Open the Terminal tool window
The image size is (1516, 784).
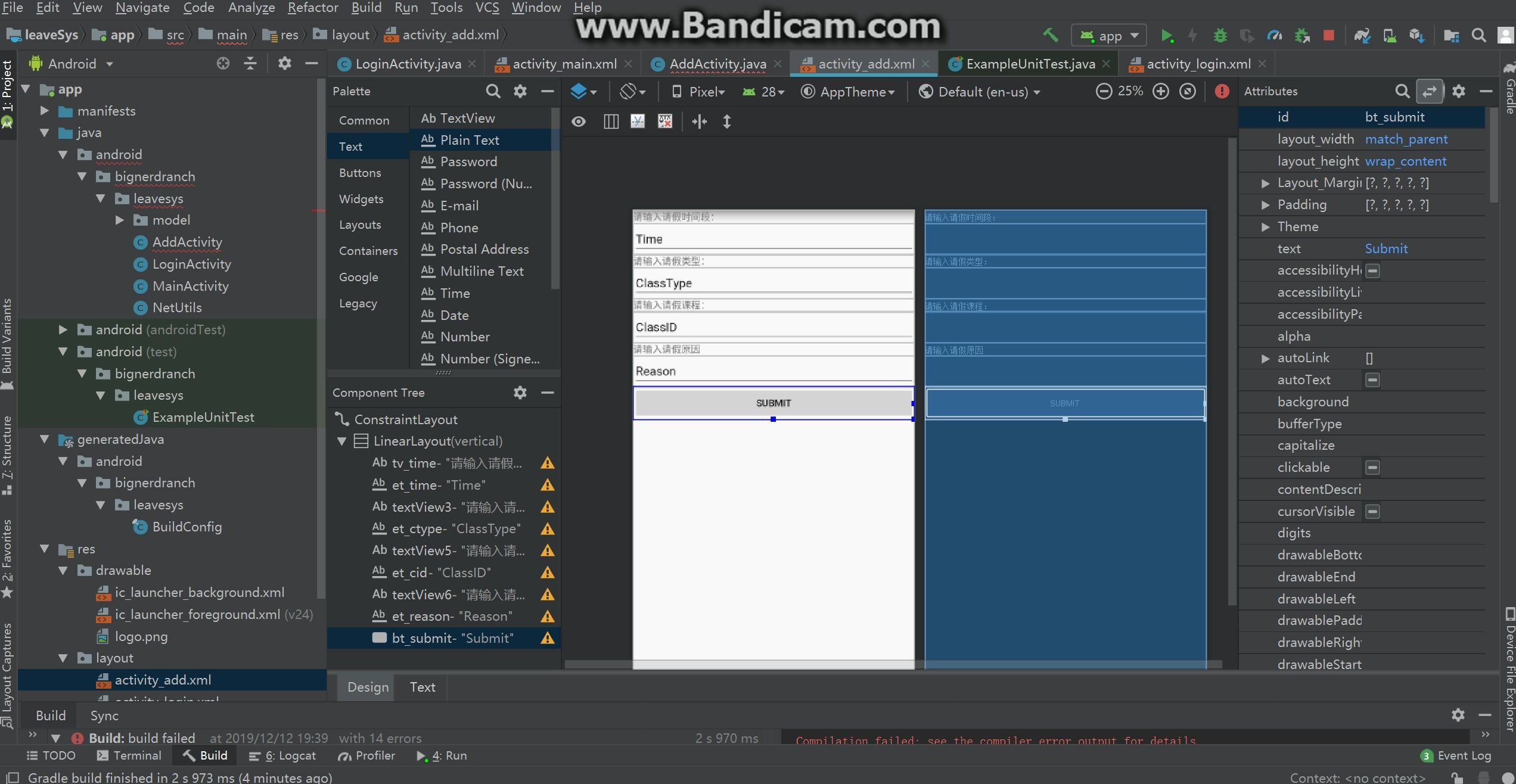pos(129,755)
